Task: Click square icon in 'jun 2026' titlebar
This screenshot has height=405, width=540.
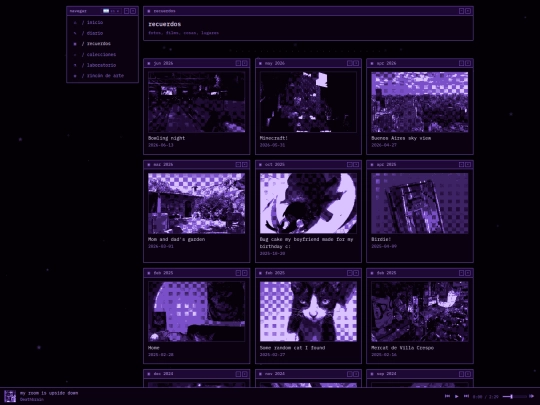Action: 149,63
